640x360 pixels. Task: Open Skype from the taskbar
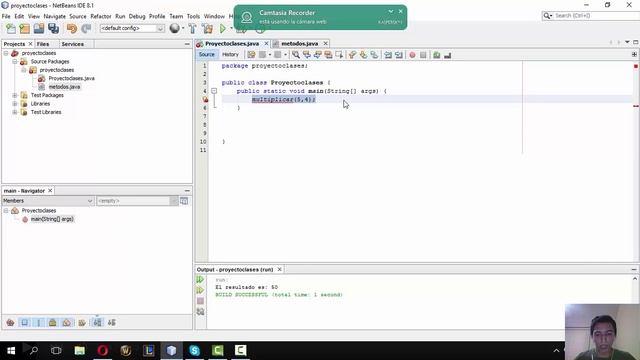[x=194, y=351]
